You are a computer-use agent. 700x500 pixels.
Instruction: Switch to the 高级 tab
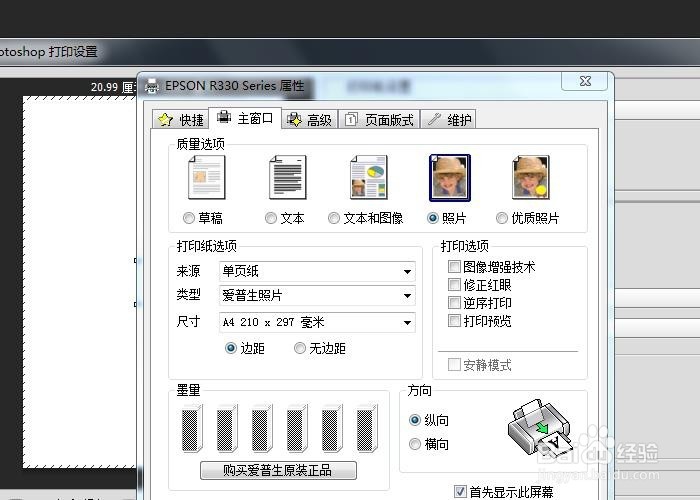[310, 120]
